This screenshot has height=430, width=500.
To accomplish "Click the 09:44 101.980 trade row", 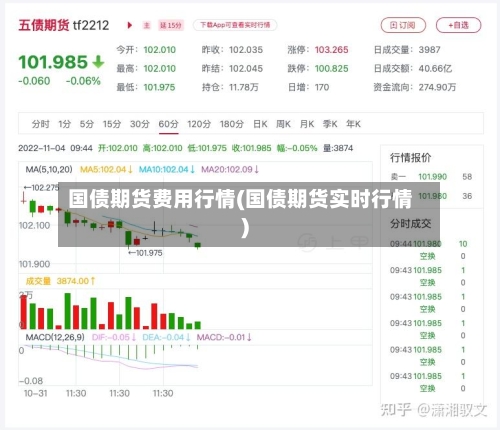I will click(429, 244).
